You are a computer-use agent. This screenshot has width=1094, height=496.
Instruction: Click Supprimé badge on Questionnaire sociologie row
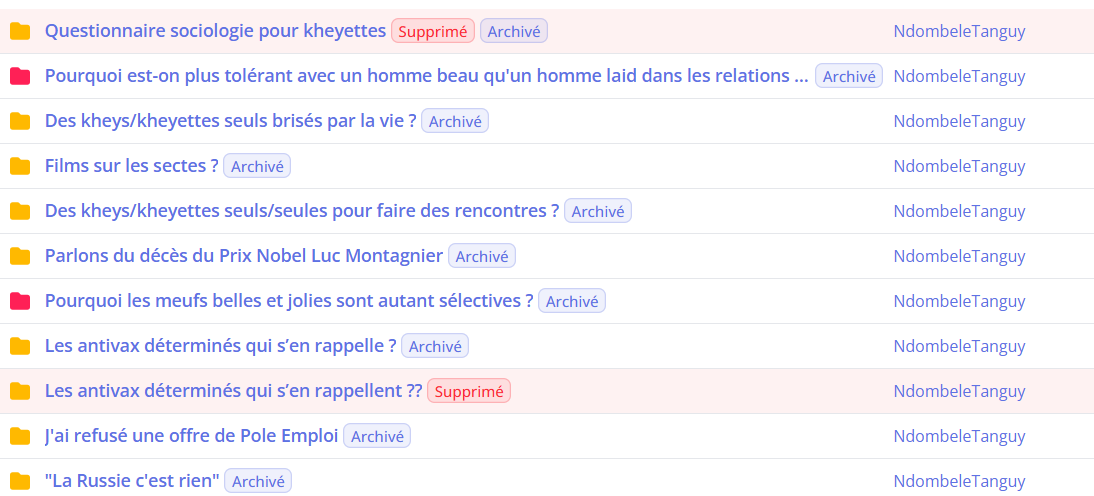pyautogui.click(x=433, y=31)
